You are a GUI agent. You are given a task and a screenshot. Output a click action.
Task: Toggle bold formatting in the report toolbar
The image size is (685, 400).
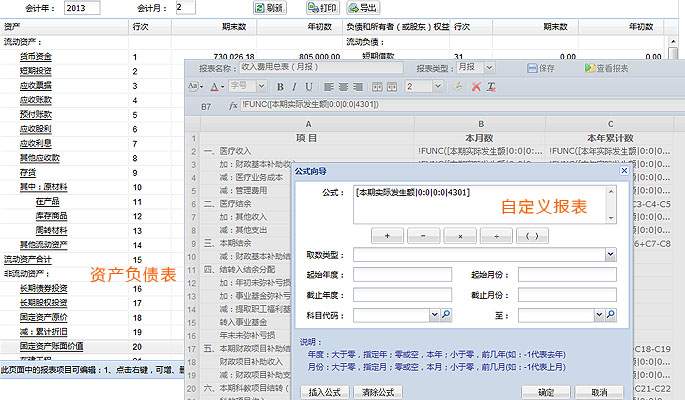(280, 87)
